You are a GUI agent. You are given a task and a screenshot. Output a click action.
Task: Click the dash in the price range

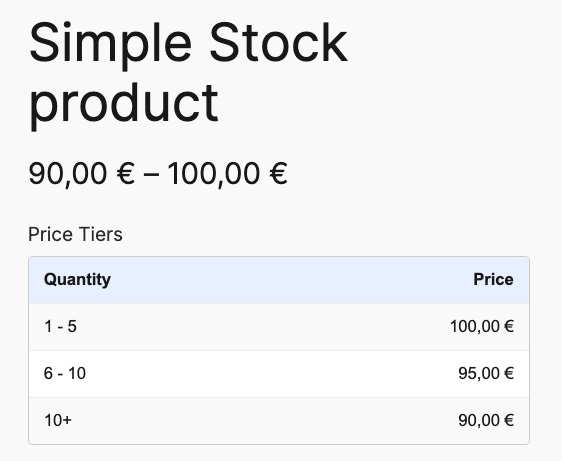click(x=151, y=175)
